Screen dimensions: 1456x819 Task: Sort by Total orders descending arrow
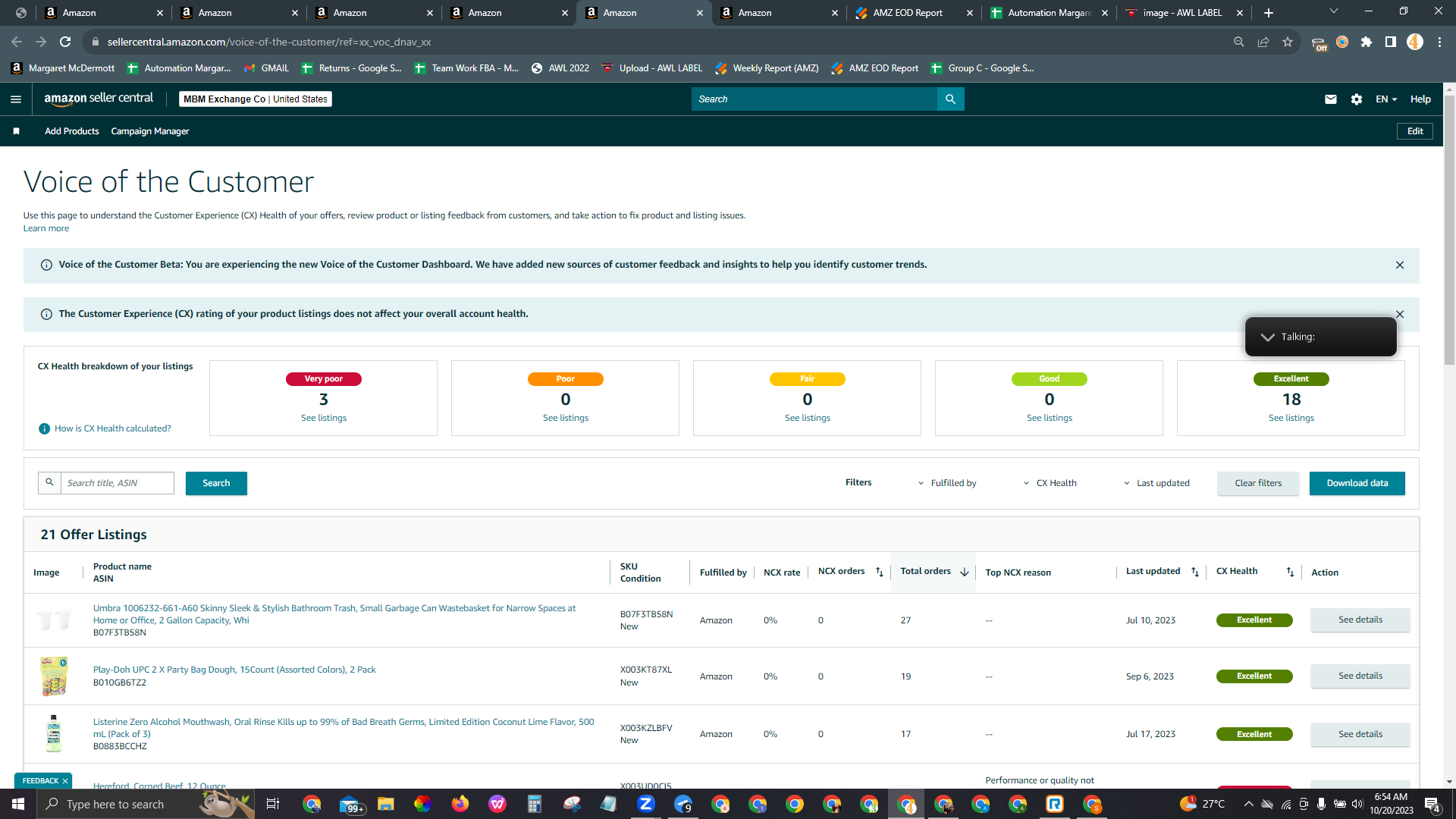(x=965, y=572)
